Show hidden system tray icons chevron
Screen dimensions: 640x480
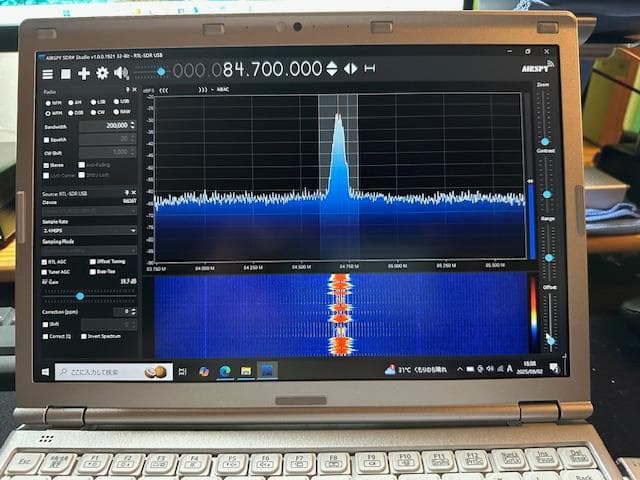(460, 369)
